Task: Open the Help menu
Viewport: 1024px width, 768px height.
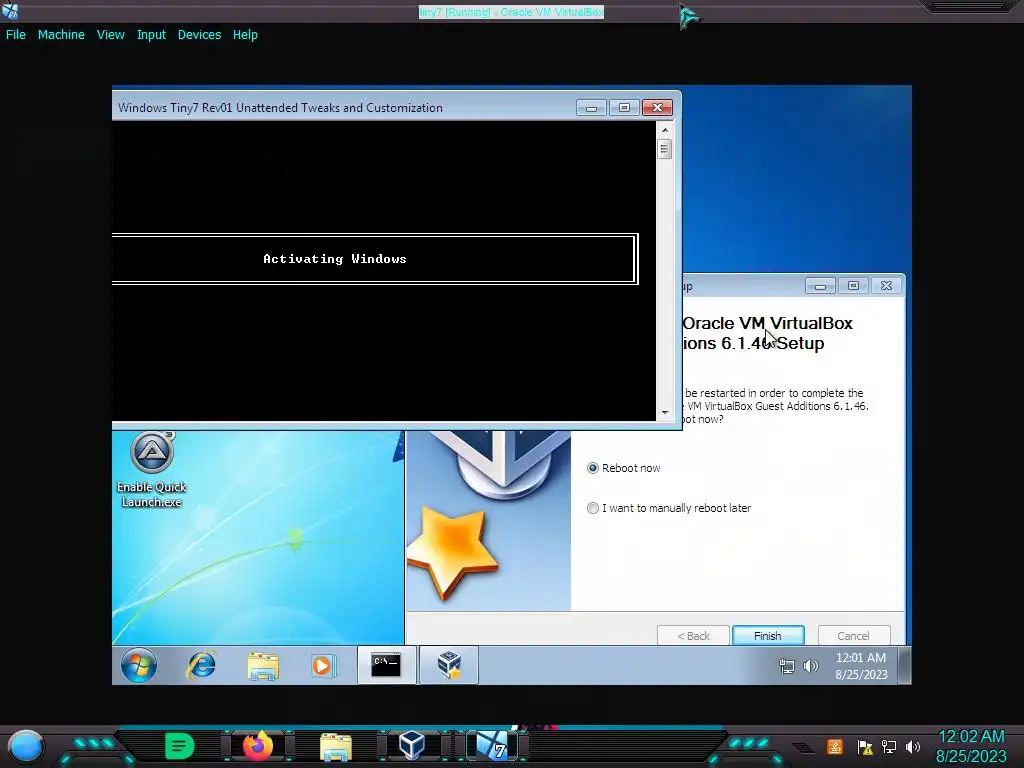Action: click(x=245, y=35)
